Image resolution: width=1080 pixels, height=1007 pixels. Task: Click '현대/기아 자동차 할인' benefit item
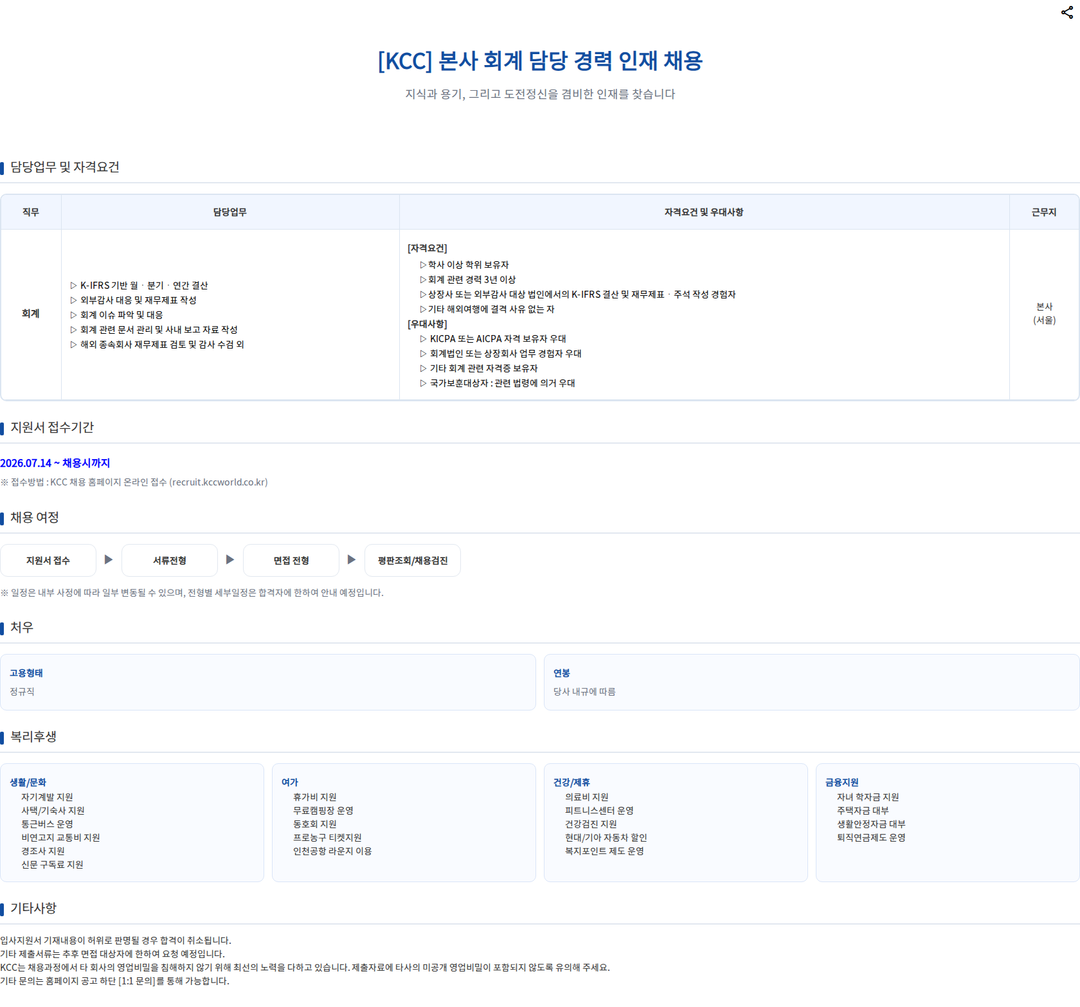pyautogui.click(x=606, y=838)
